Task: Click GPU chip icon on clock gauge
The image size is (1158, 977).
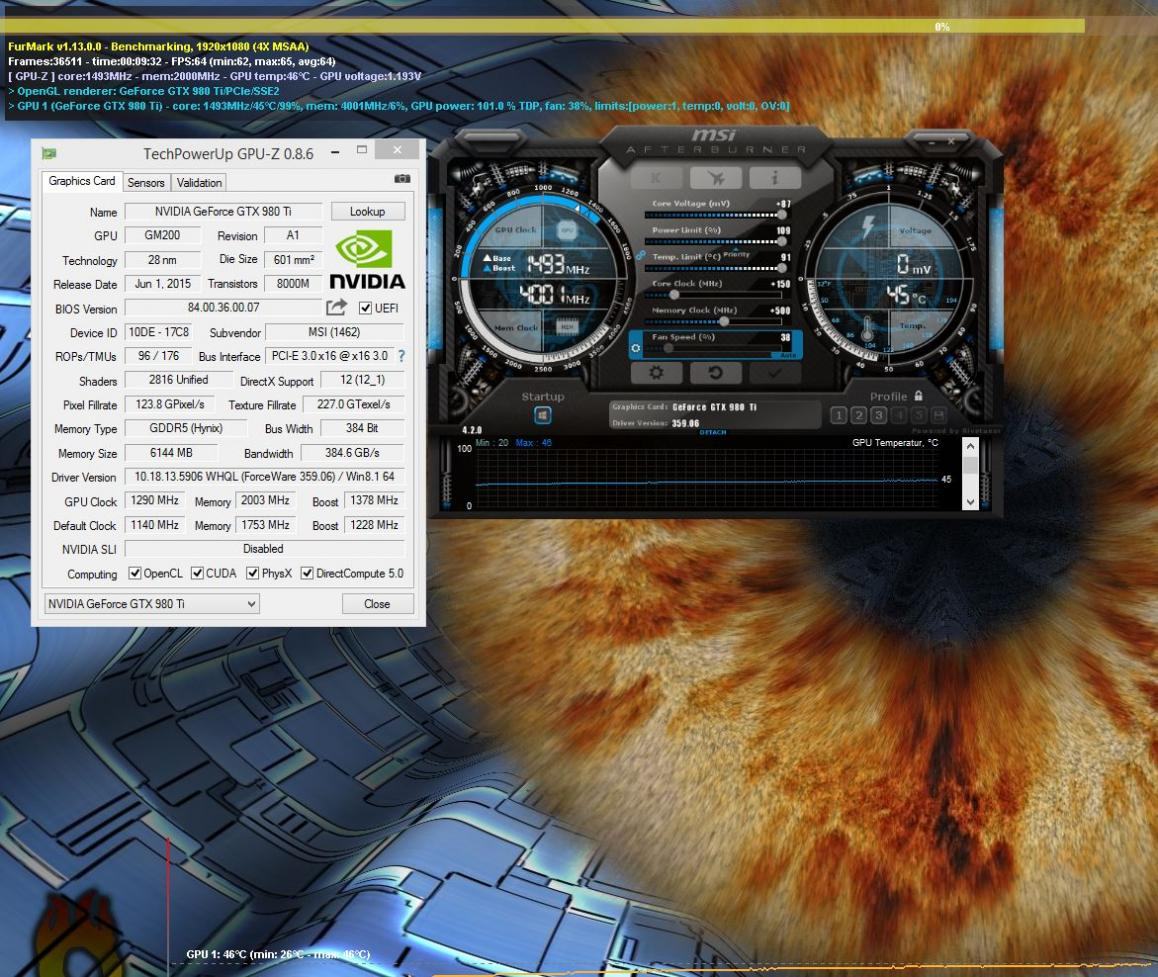Action: pos(566,230)
